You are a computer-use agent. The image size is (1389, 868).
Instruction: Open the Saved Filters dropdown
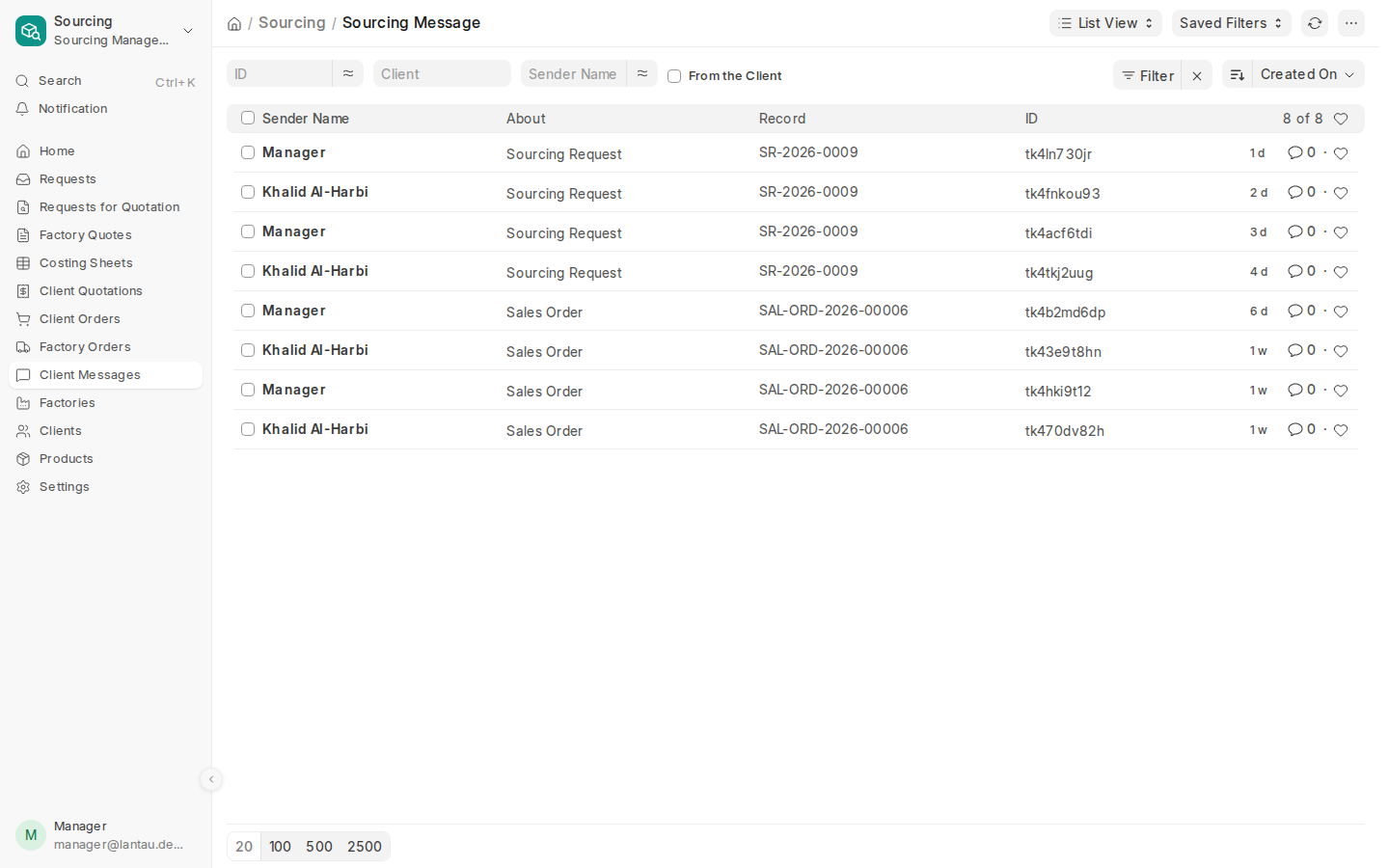pyautogui.click(x=1232, y=23)
